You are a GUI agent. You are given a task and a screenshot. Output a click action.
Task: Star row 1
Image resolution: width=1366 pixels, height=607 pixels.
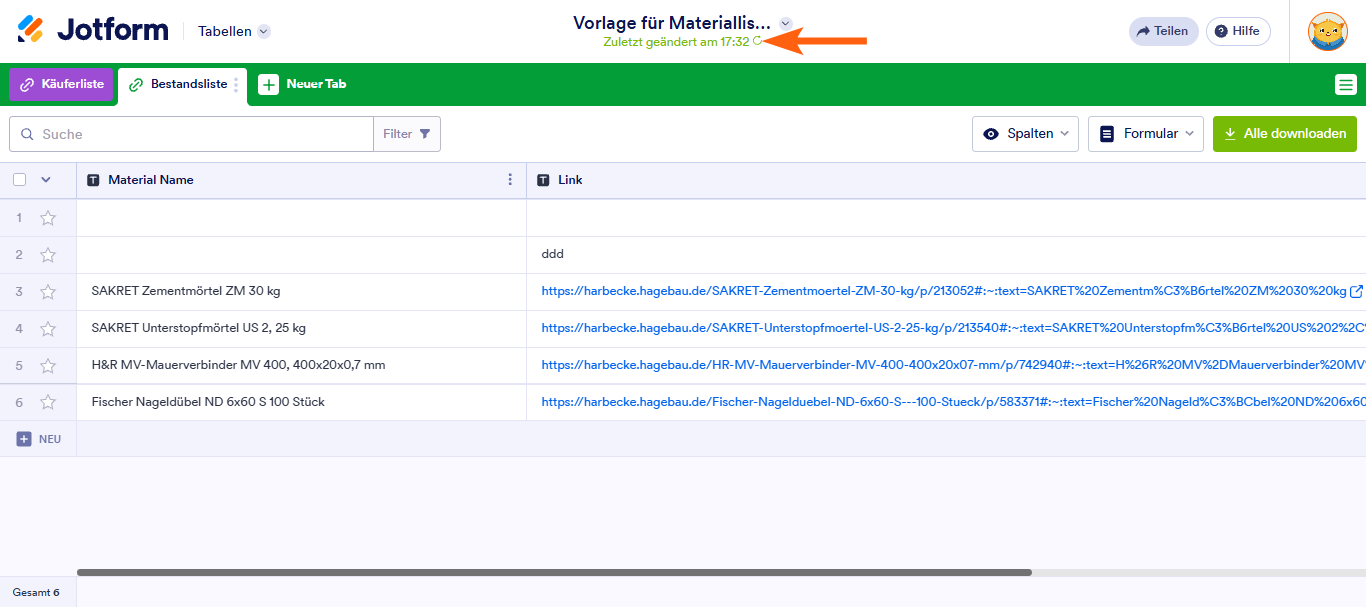tap(48, 218)
